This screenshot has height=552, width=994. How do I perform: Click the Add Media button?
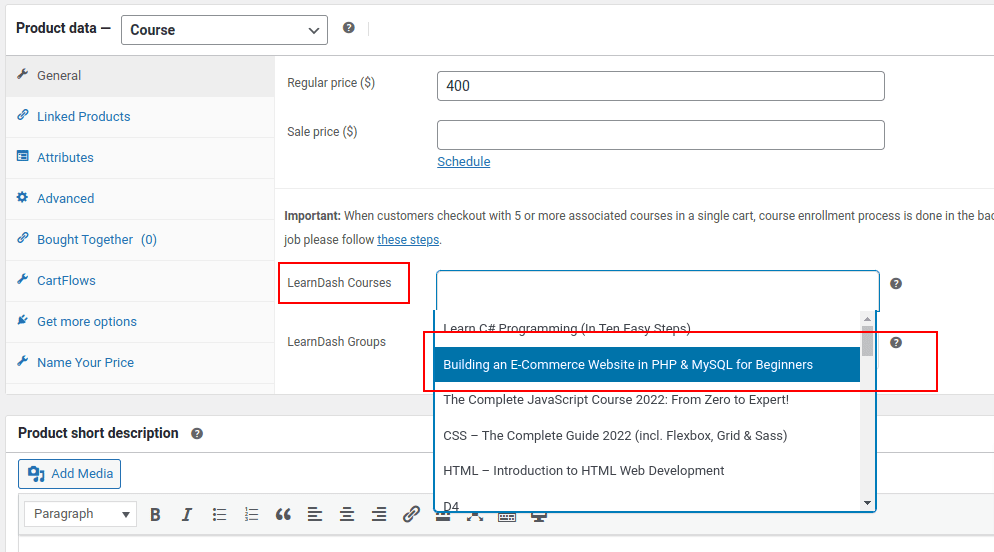click(x=70, y=474)
